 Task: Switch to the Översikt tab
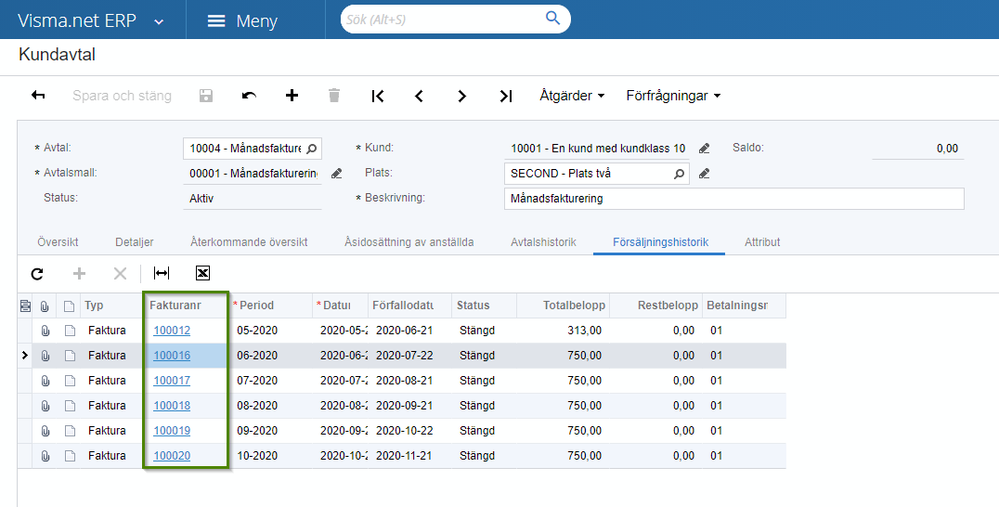58,242
